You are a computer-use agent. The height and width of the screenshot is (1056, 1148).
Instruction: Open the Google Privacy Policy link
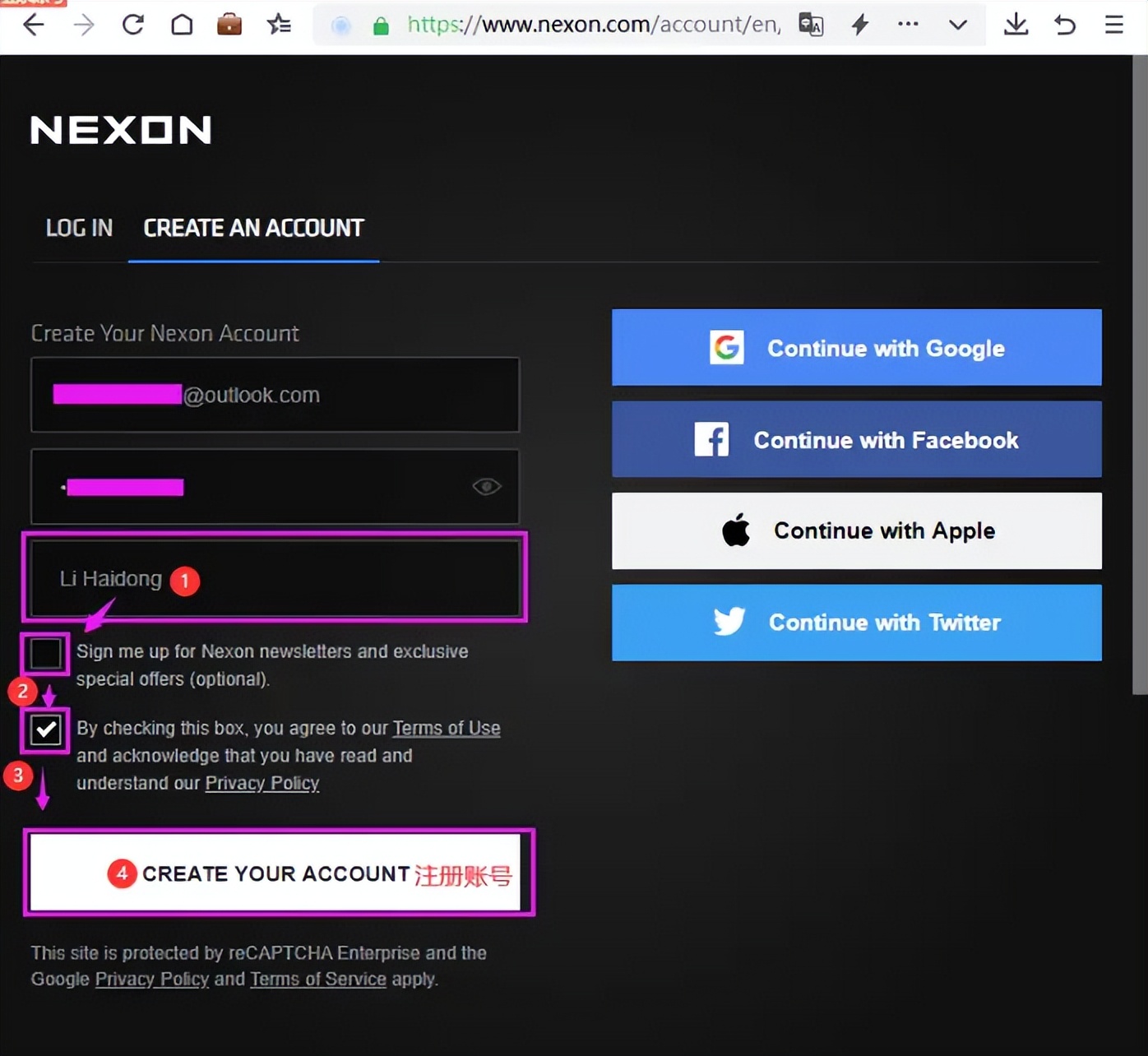152,980
